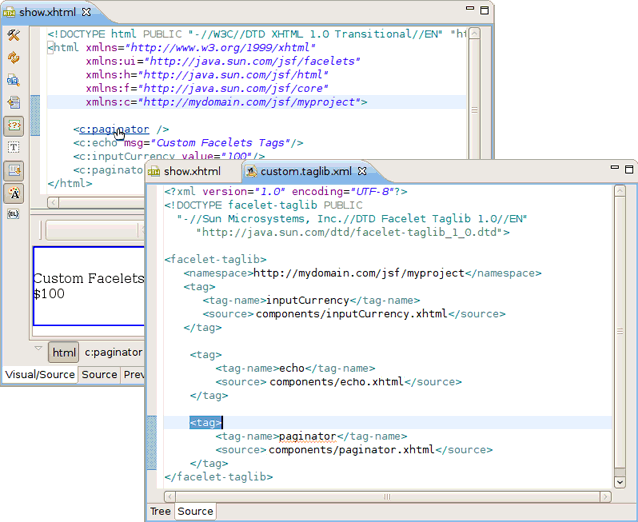Minimize the back show.xhtml editor pane
The height and width of the screenshot is (522, 638).
(x=470, y=8)
